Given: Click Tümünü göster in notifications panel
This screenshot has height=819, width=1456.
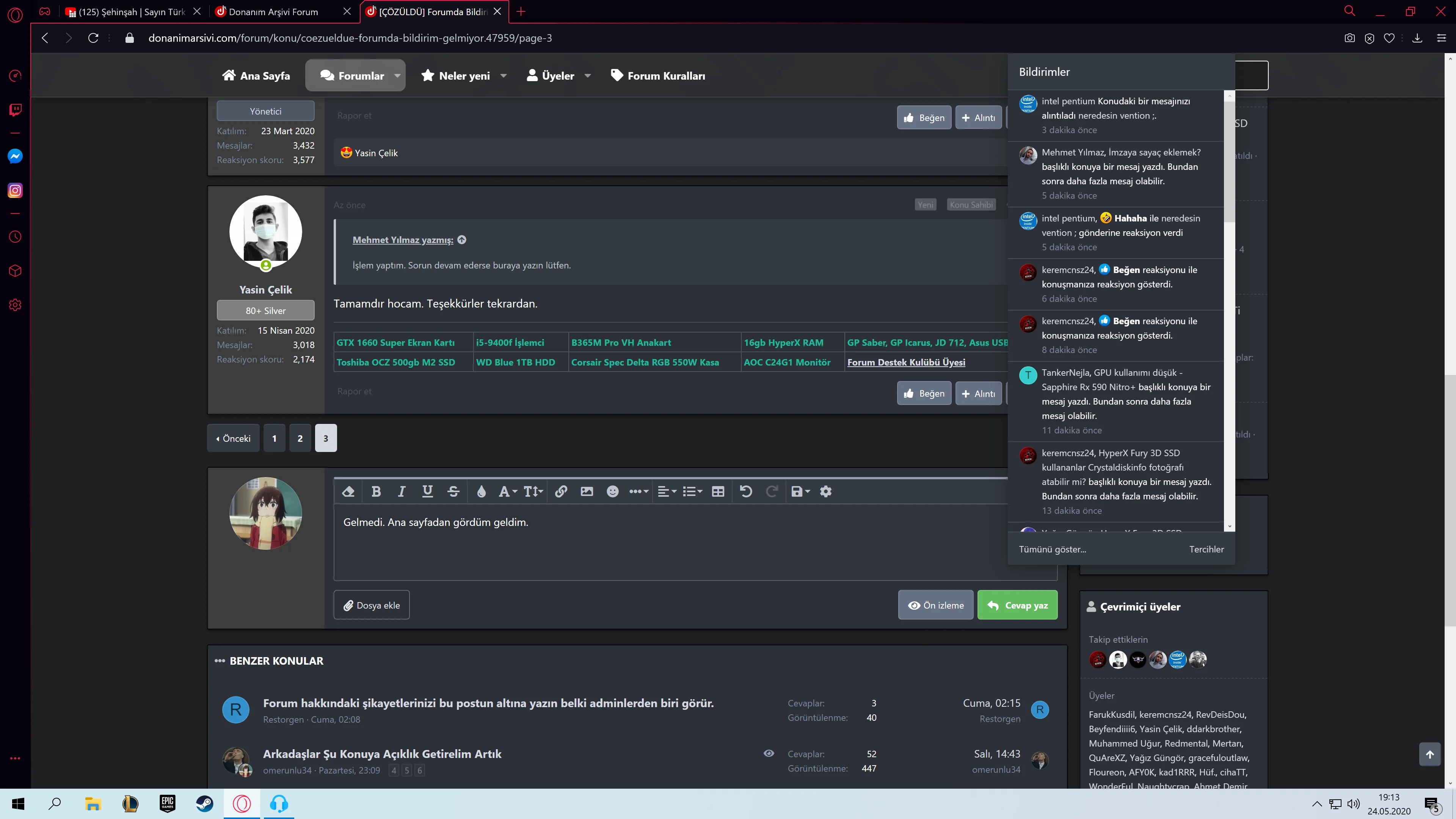Looking at the screenshot, I should 1052,549.
